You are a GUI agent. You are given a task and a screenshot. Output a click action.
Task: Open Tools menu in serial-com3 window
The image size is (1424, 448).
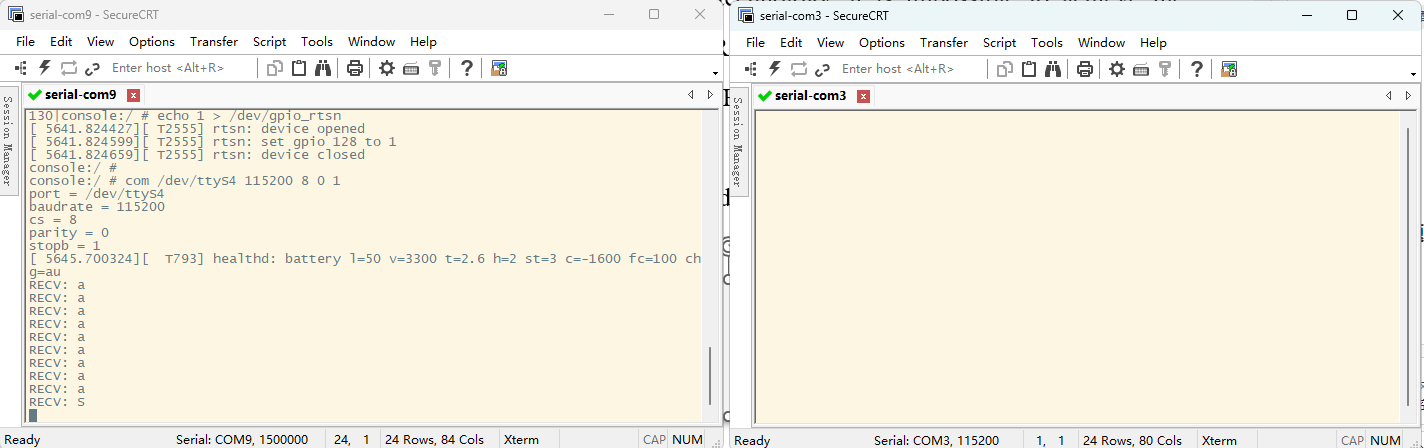point(1047,42)
